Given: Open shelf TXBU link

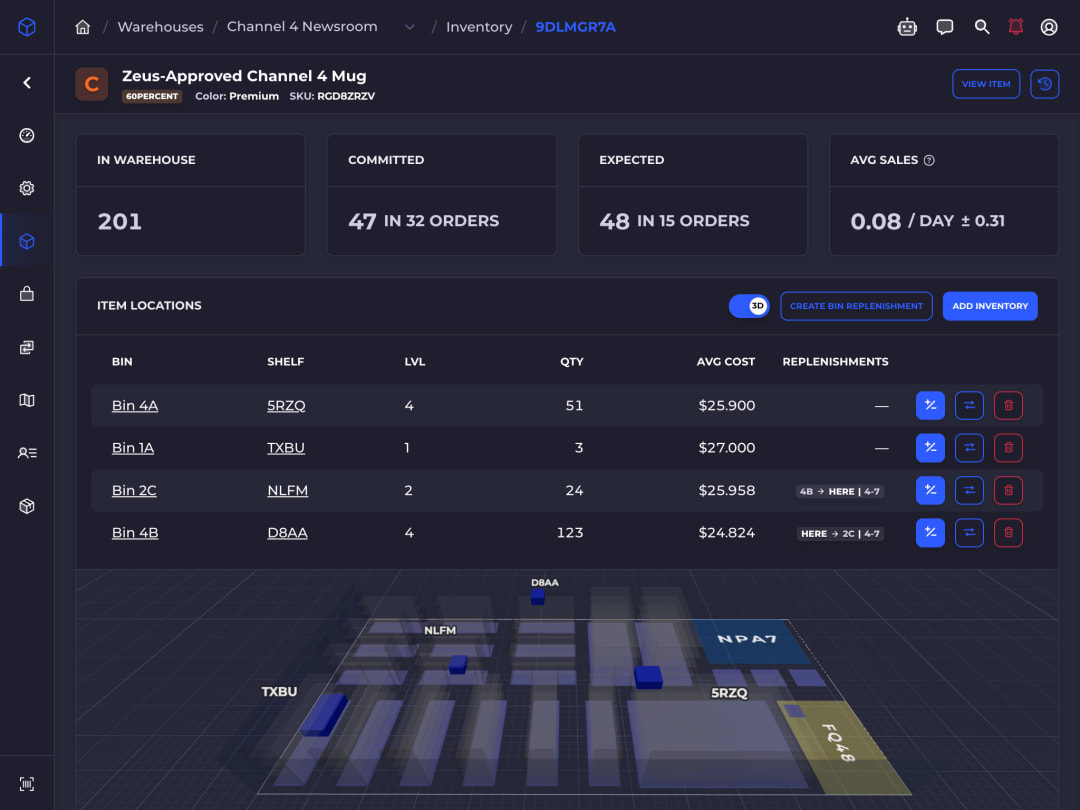Looking at the screenshot, I should (286, 448).
